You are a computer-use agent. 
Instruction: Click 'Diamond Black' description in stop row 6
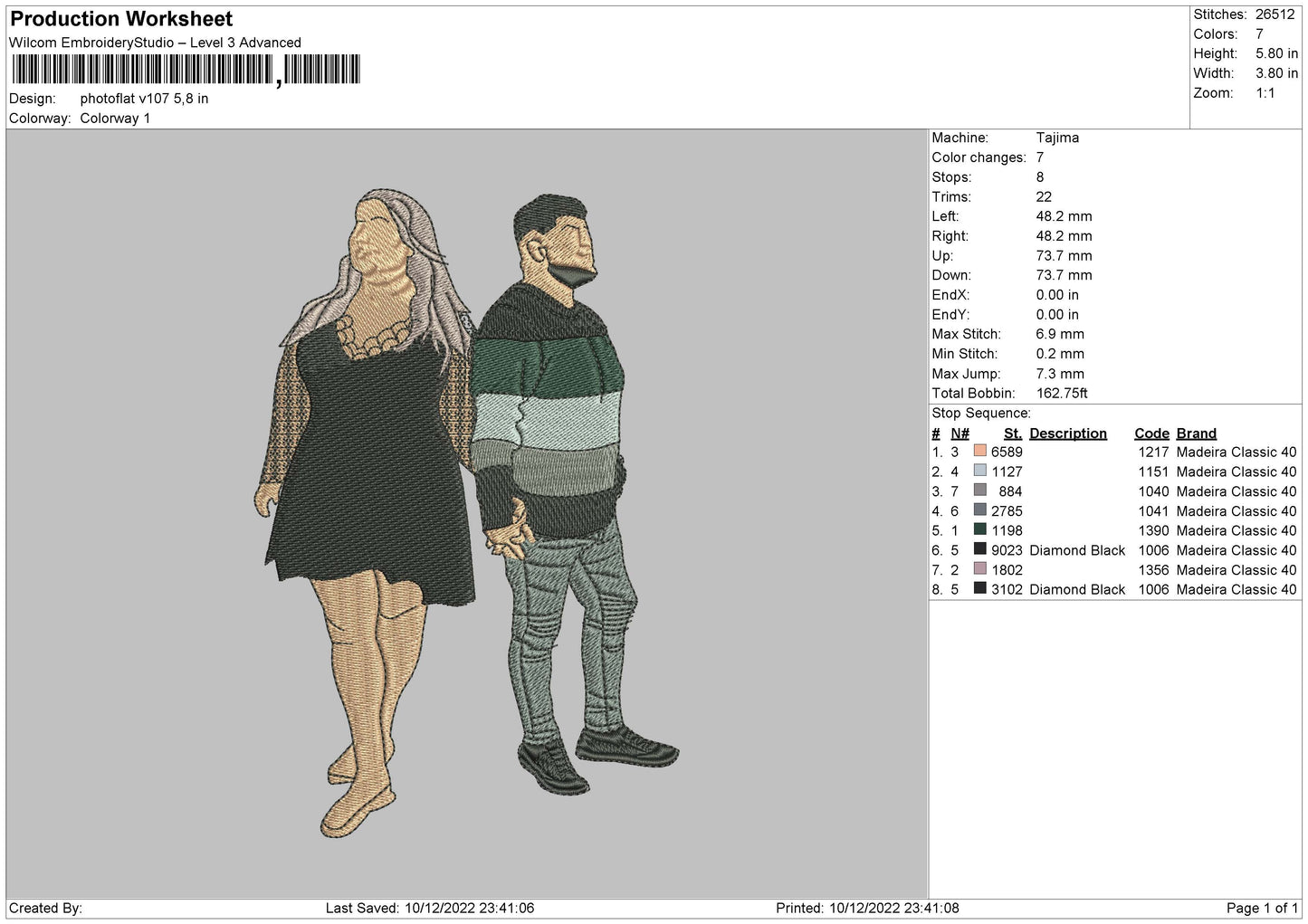point(1077,550)
